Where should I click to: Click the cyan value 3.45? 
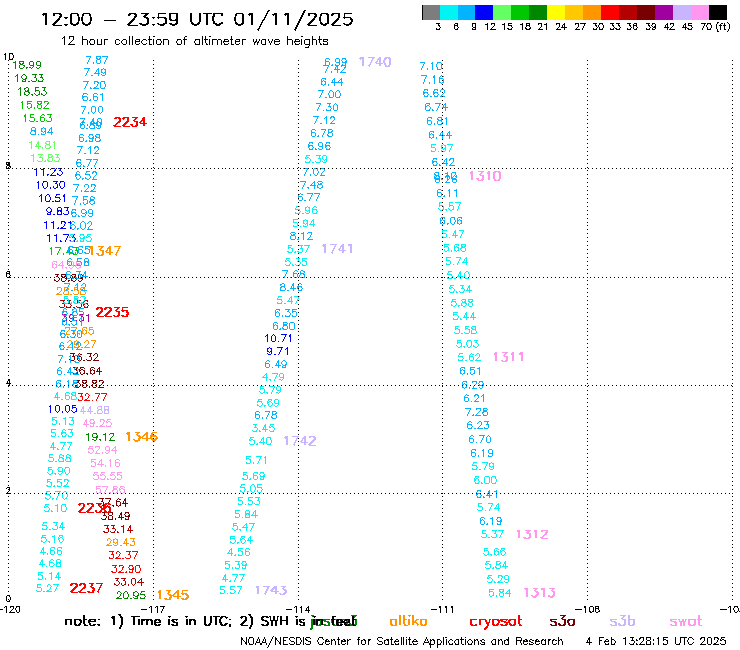tap(263, 428)
